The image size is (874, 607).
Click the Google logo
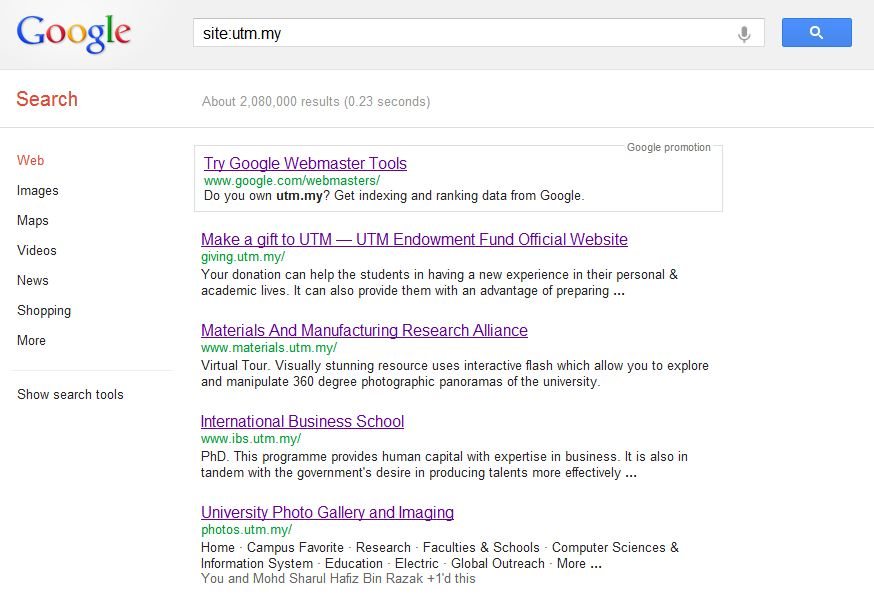(x=74, y=34)
